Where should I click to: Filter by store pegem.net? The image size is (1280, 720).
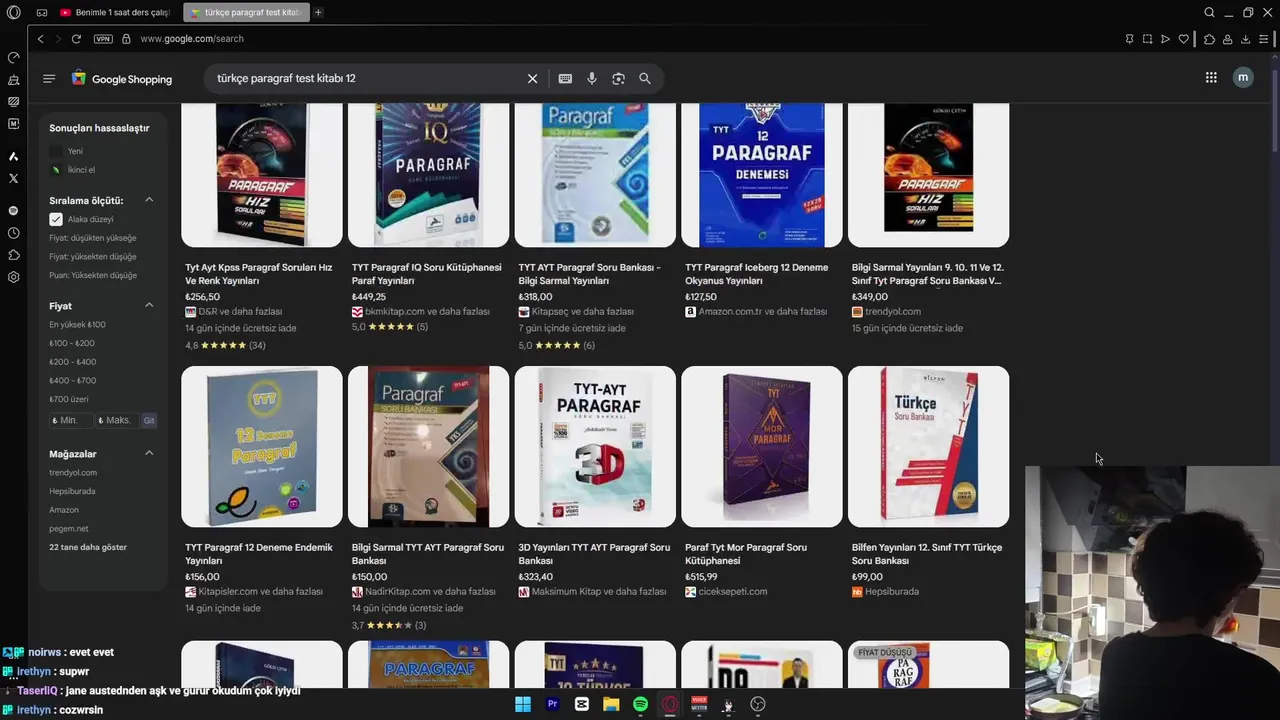[x=69, y=528]
